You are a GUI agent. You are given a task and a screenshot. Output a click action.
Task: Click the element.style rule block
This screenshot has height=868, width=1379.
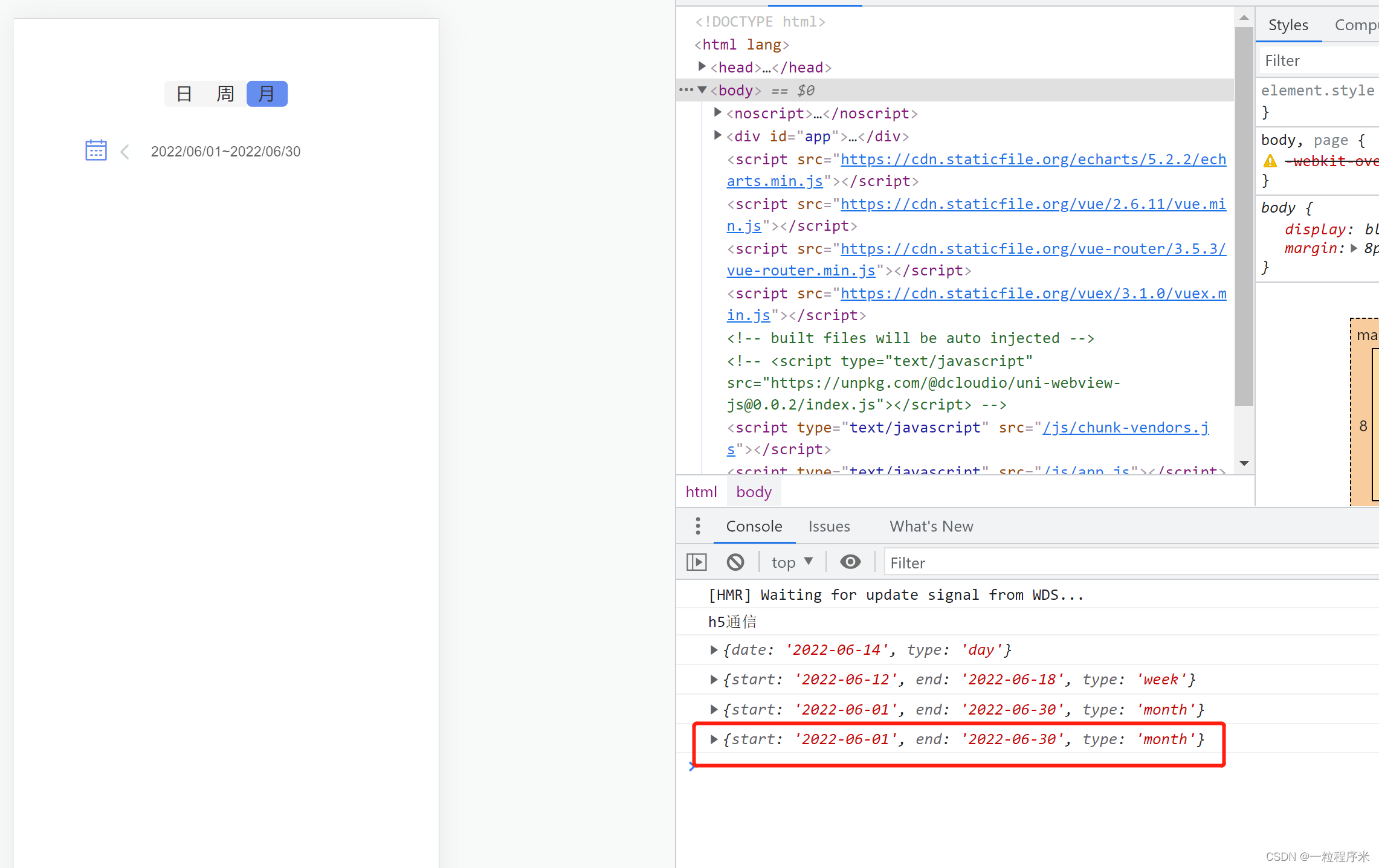1317,101
